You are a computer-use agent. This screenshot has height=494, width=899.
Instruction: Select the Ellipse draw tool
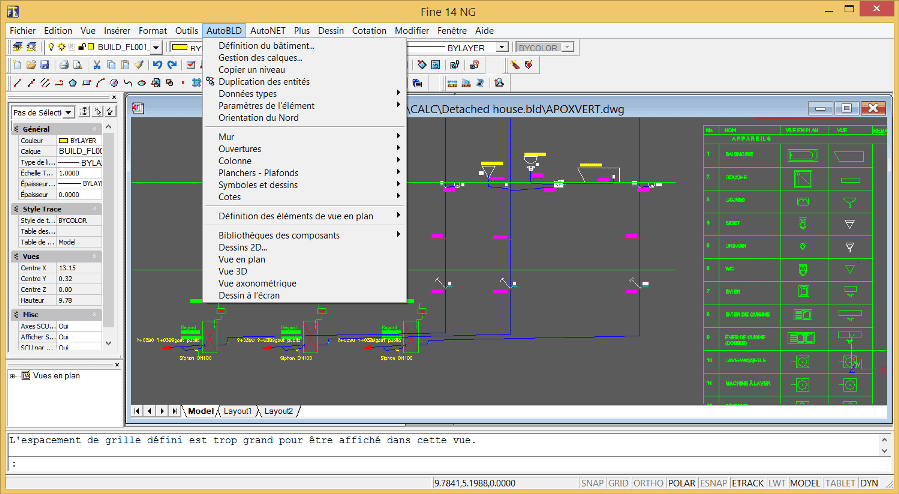click(x=142, y=83)
